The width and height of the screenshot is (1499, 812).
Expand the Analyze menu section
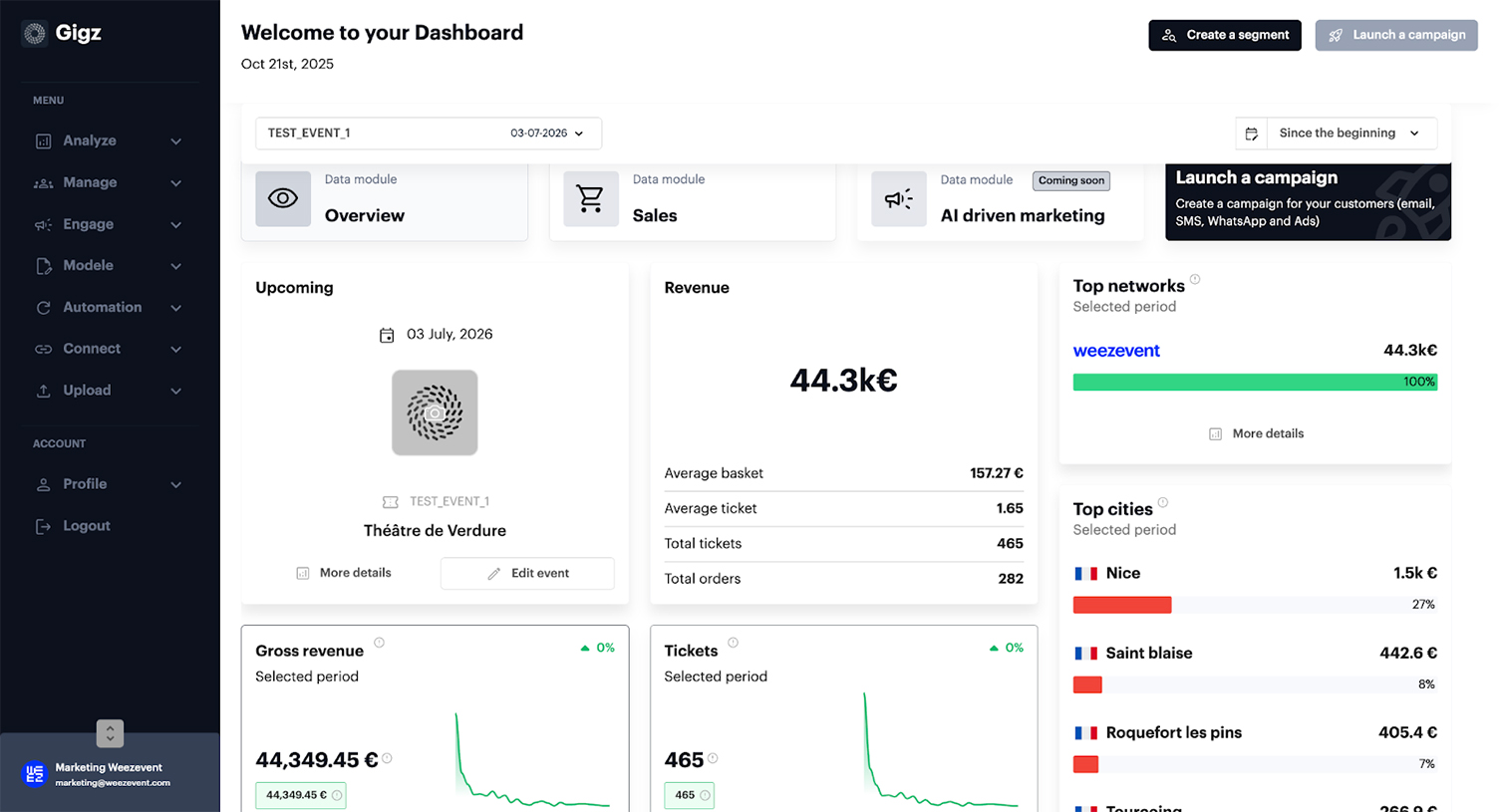pyautogui.click(x=108, y=141)
